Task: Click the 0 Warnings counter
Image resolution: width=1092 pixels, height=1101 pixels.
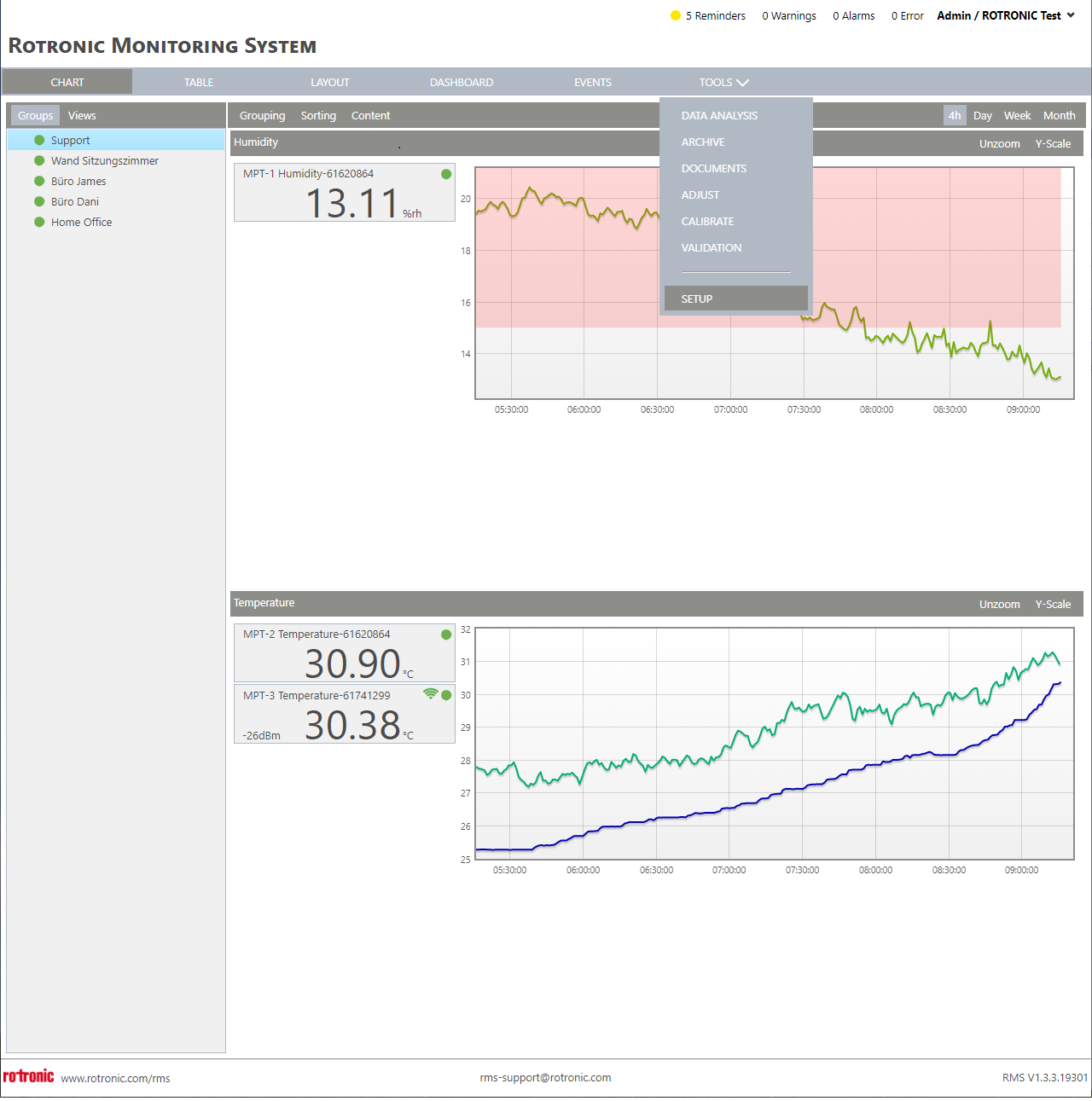Action: [x=789, y=15]
